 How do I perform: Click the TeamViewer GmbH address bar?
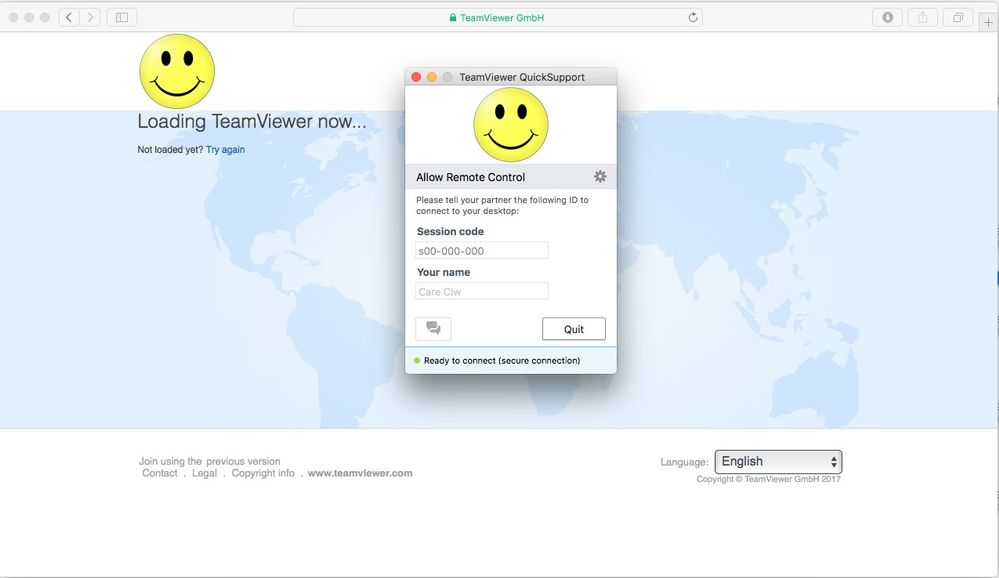(498, 17)
